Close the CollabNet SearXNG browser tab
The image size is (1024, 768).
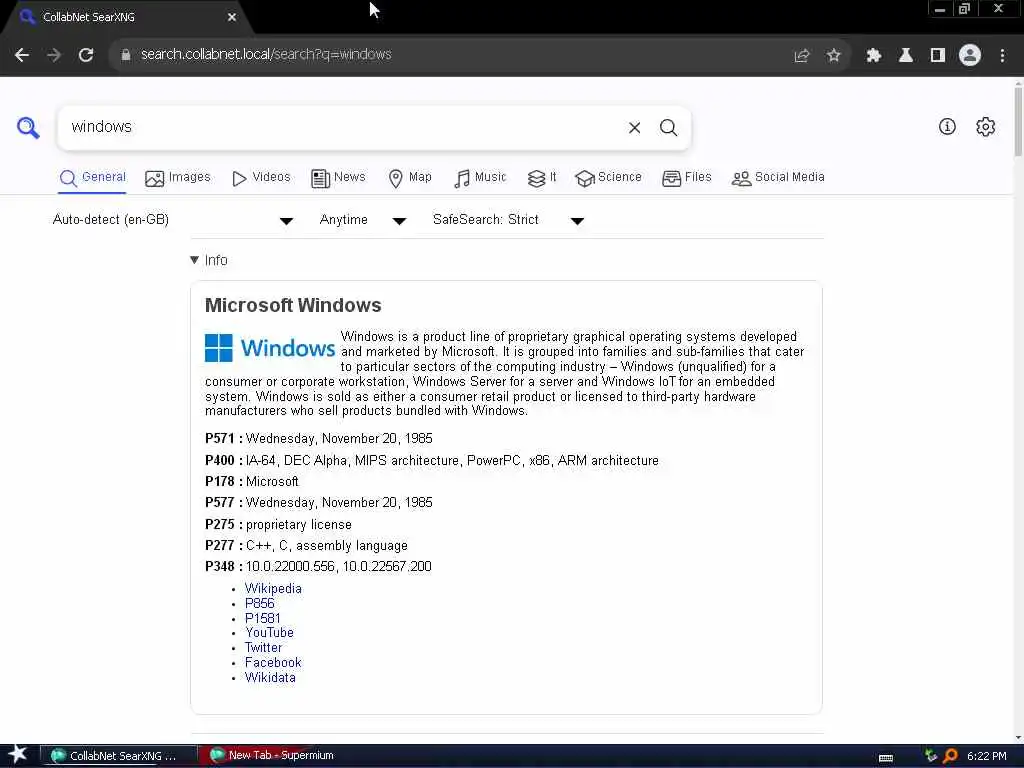232,18
